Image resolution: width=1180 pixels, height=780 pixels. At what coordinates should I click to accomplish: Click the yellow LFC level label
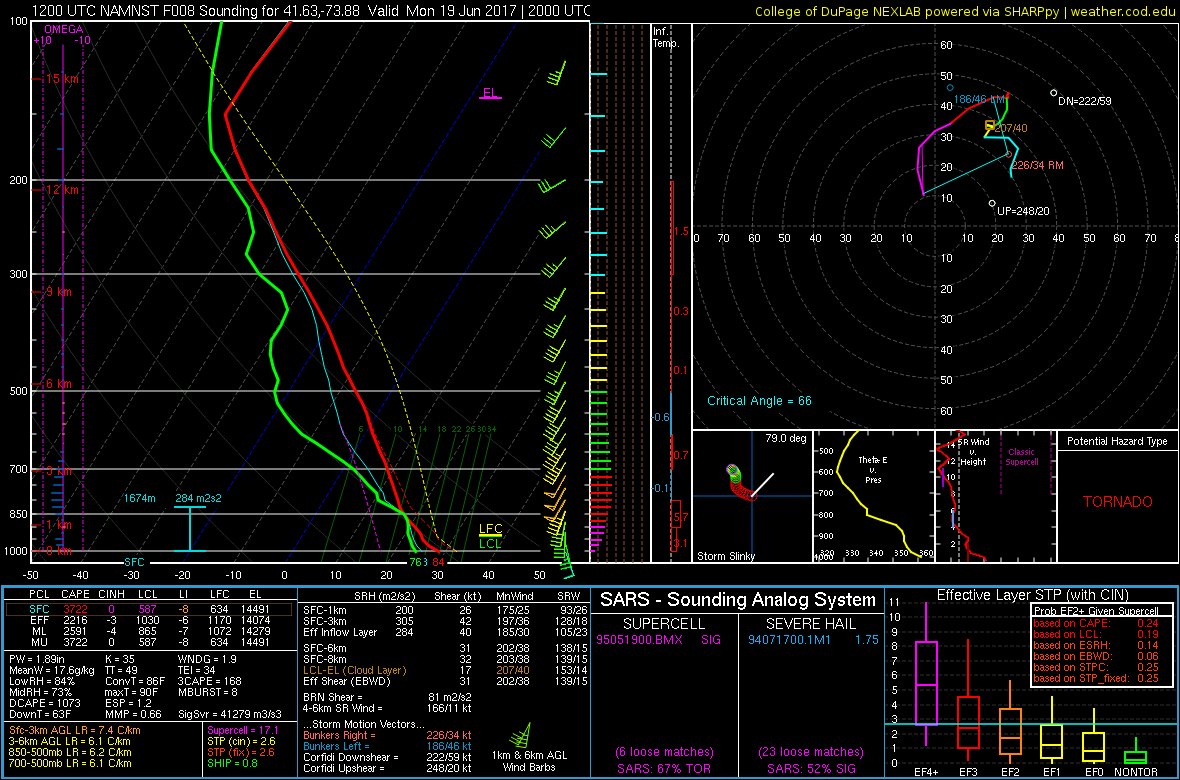[490, 529]
